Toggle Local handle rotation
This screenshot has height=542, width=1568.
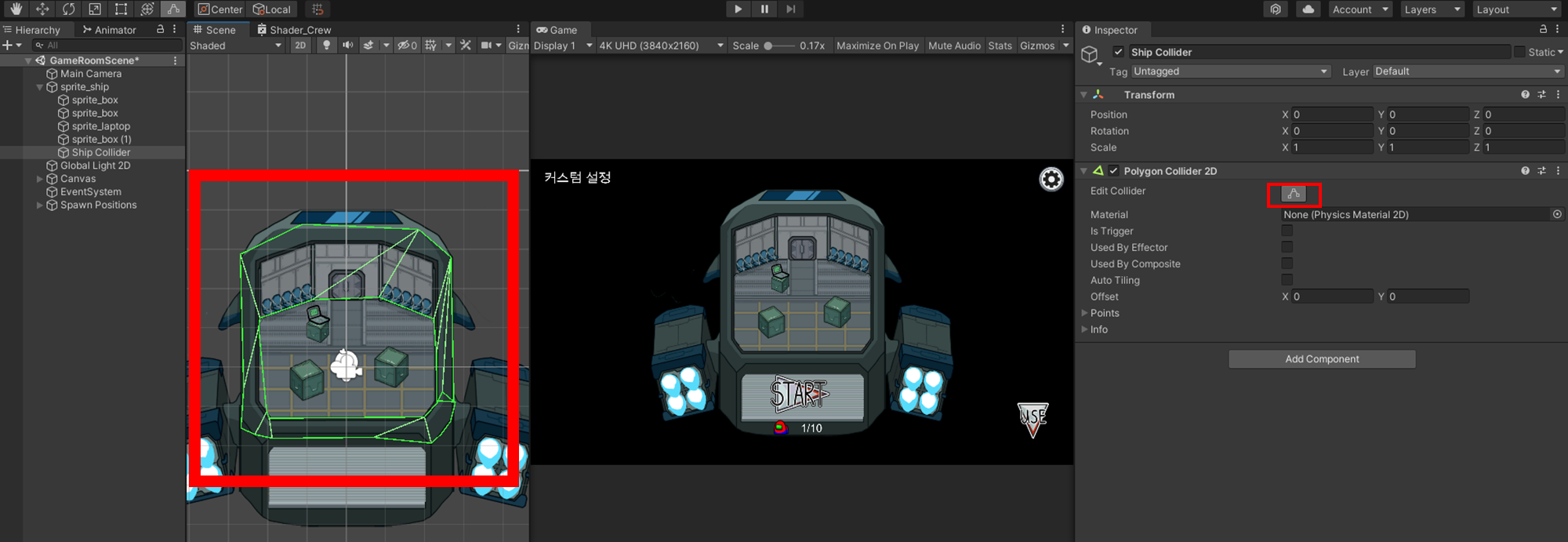pos(271,9)
